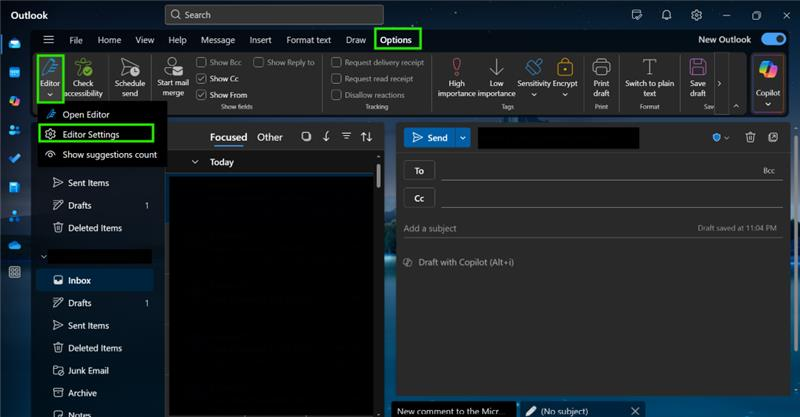Choose Editor Settings from the dropdown menu
Image resolution: width=800 pixels, height=417 pixels.
pyautogui.click(x=96, y=134)
